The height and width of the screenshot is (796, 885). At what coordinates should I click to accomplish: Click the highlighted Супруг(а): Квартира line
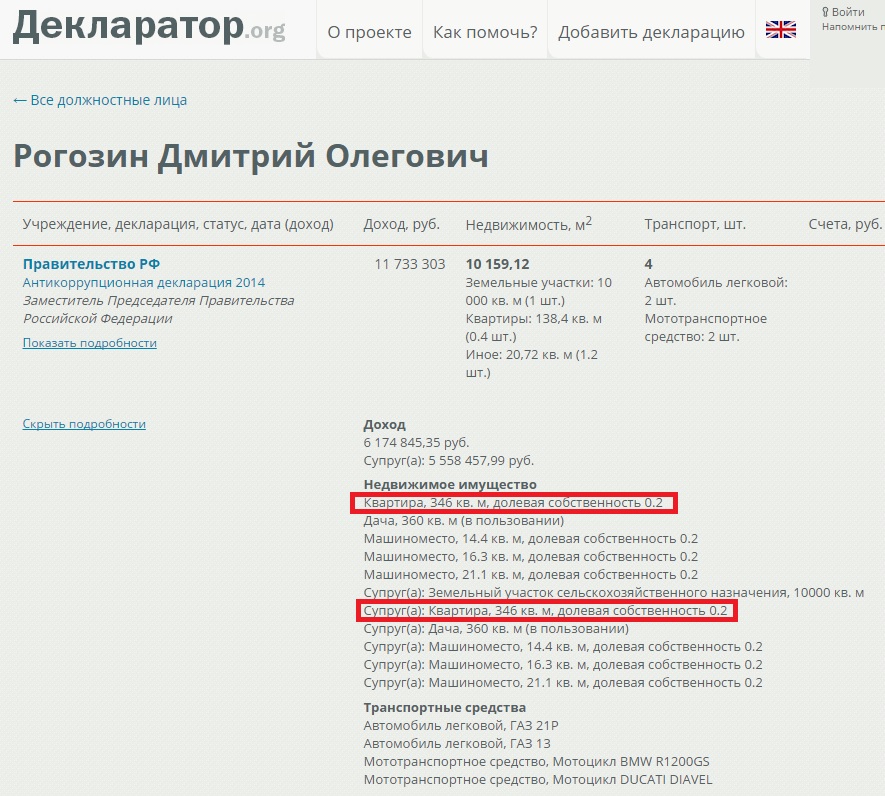[545, 611]
